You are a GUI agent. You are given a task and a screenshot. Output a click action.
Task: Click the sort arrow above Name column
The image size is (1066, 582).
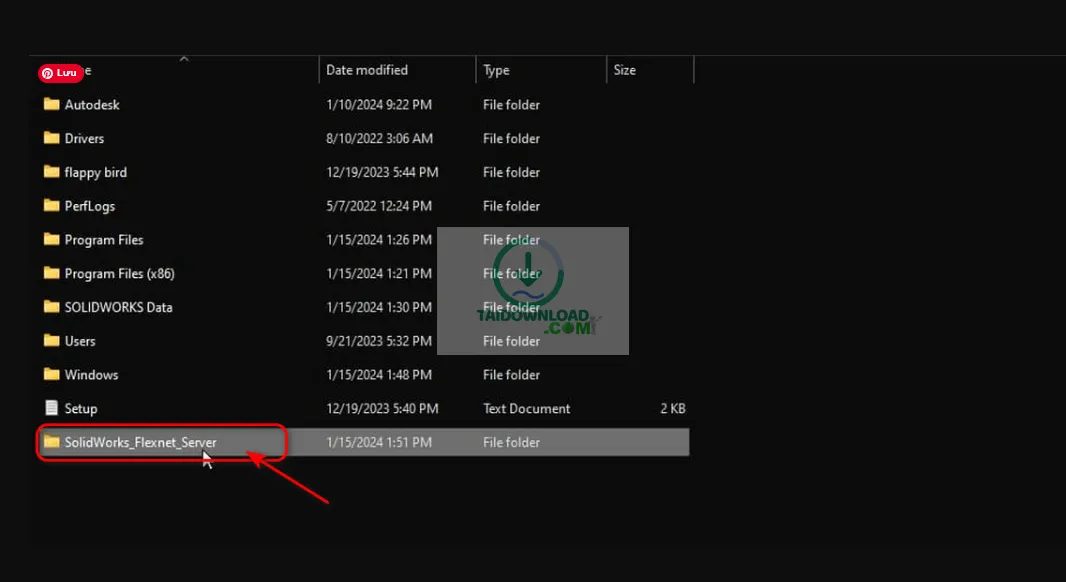coord(184,59)
